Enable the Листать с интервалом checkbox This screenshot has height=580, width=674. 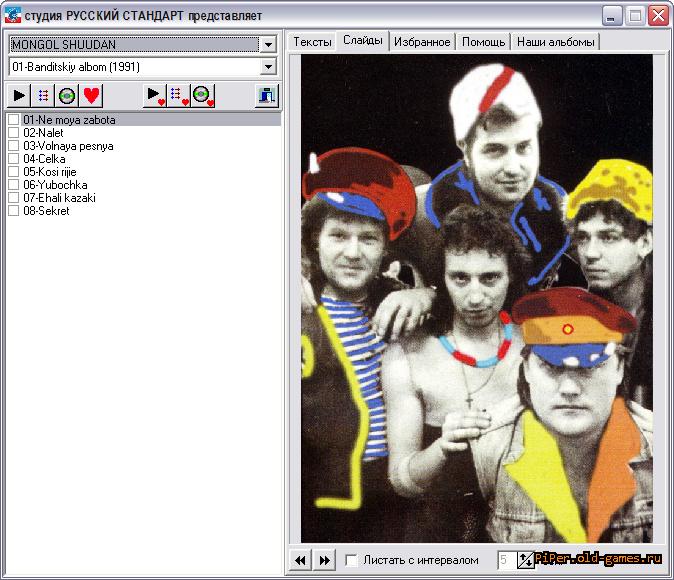[x=351, y=560]
